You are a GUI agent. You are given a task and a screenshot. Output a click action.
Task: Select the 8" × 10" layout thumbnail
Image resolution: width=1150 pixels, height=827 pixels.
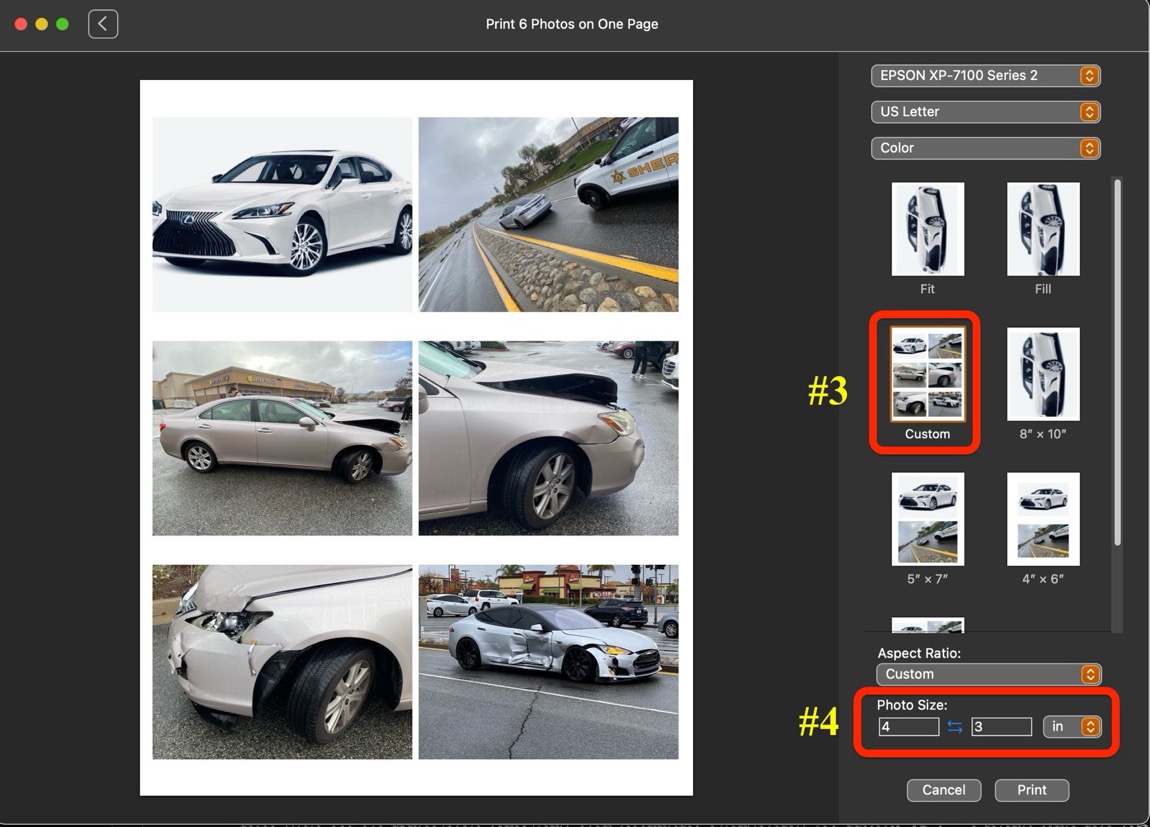(1043, 375)
